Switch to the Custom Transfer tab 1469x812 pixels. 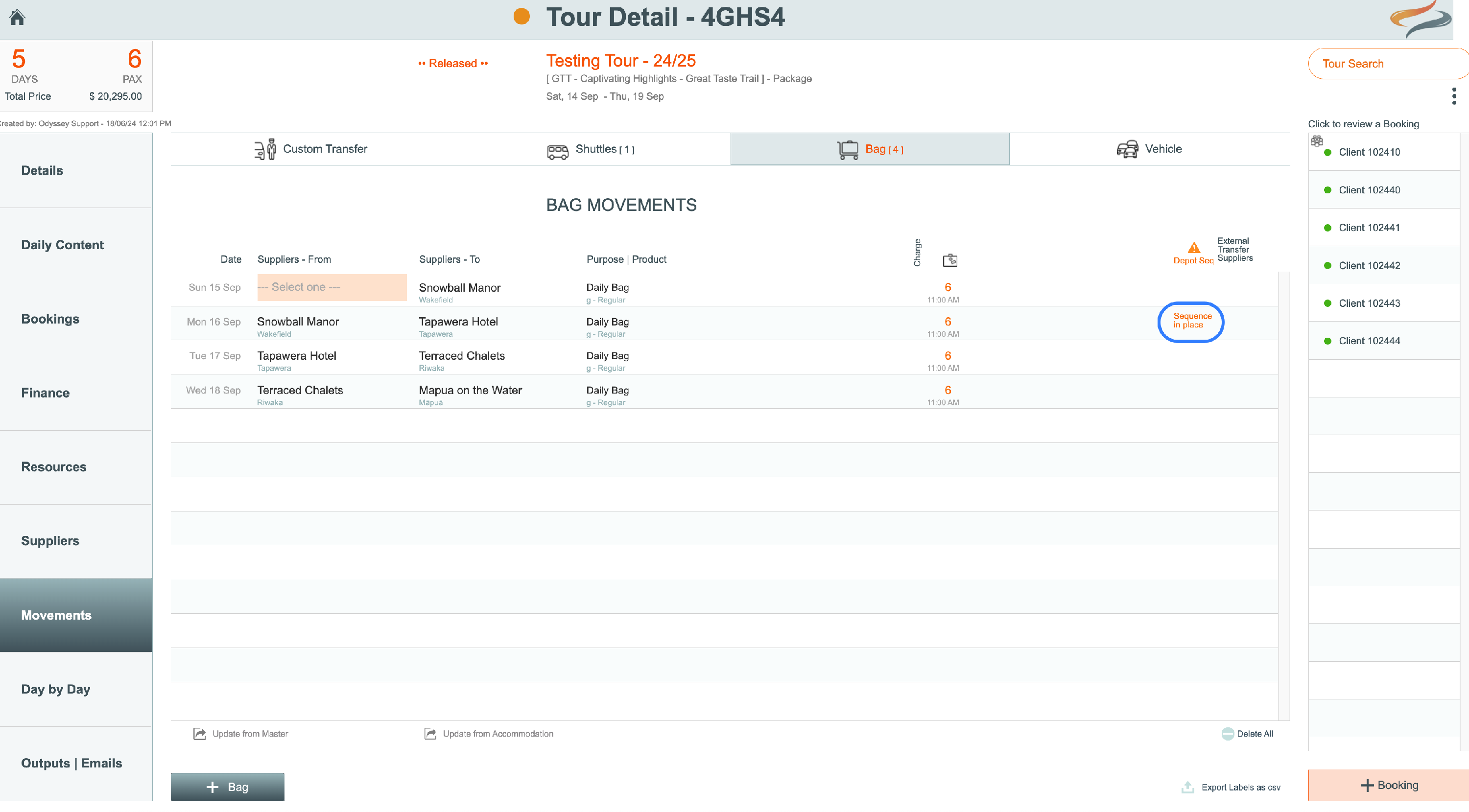click(x=311, y=149)
